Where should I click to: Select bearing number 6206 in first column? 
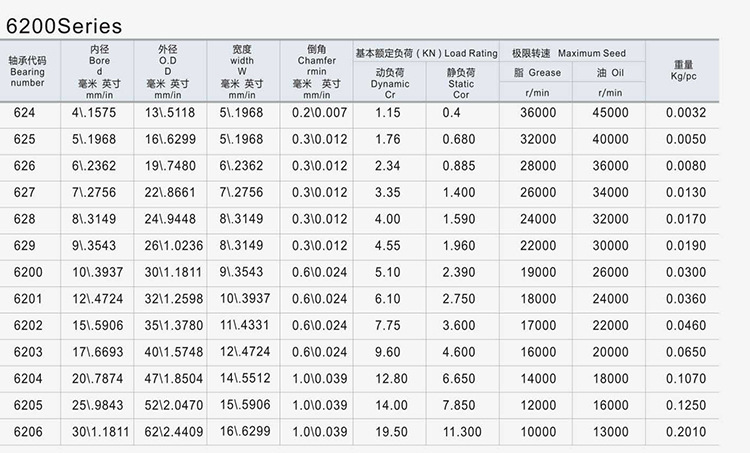coord(29,431)
